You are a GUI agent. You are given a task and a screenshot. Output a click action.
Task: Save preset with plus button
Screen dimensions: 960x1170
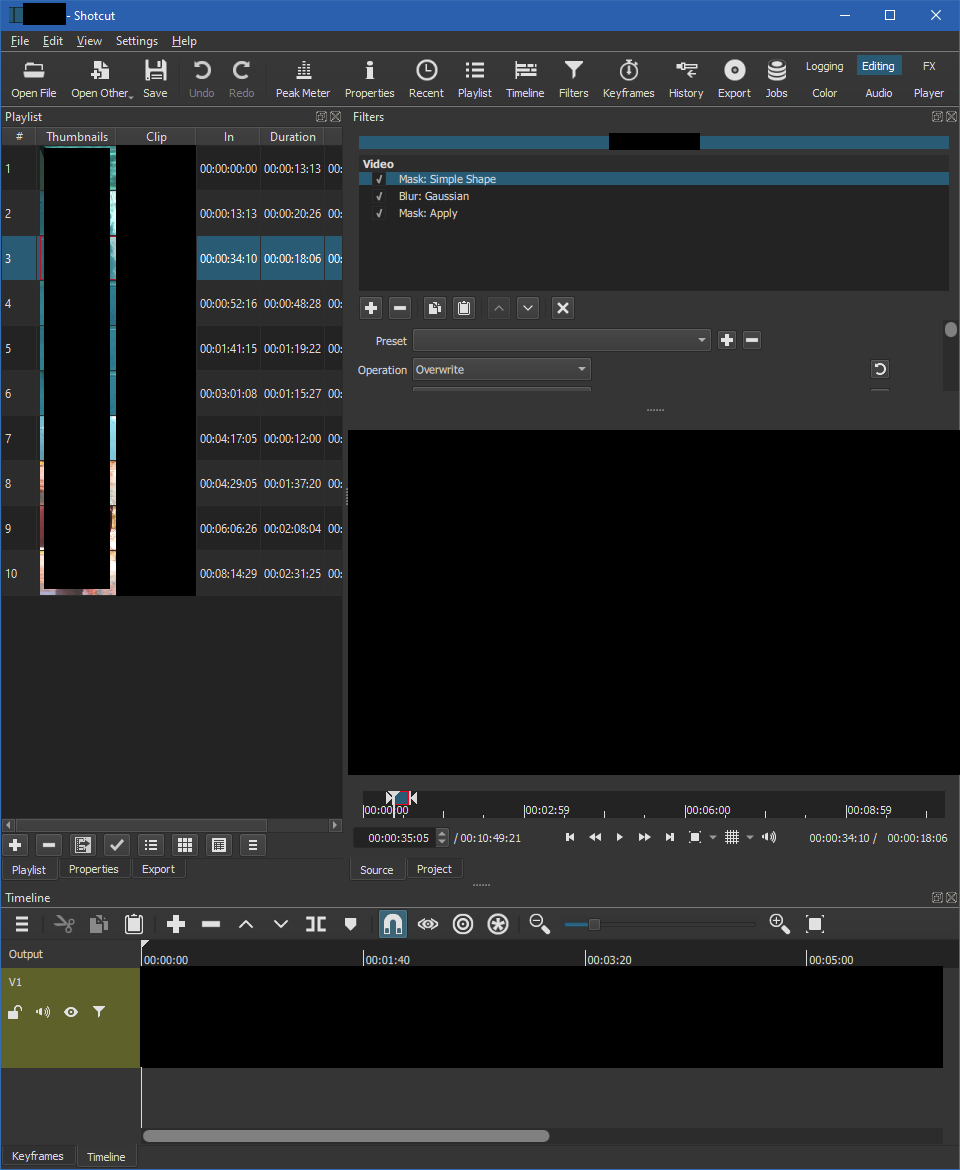coord(727,340)
